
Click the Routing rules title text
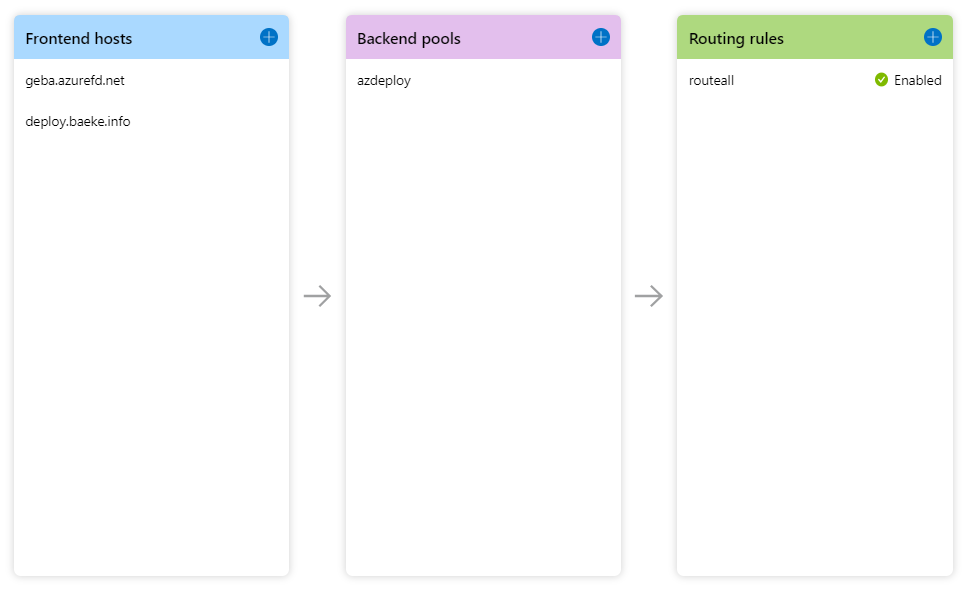pos(737,39)
